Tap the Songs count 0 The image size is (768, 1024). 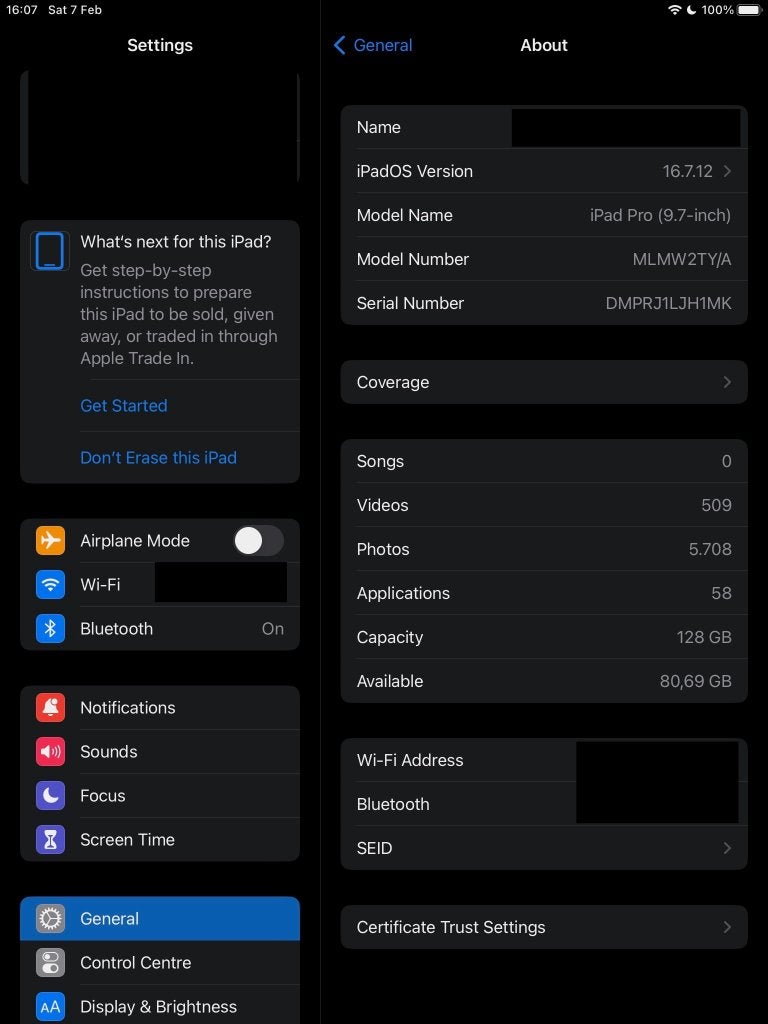click(x=726, y=461)
